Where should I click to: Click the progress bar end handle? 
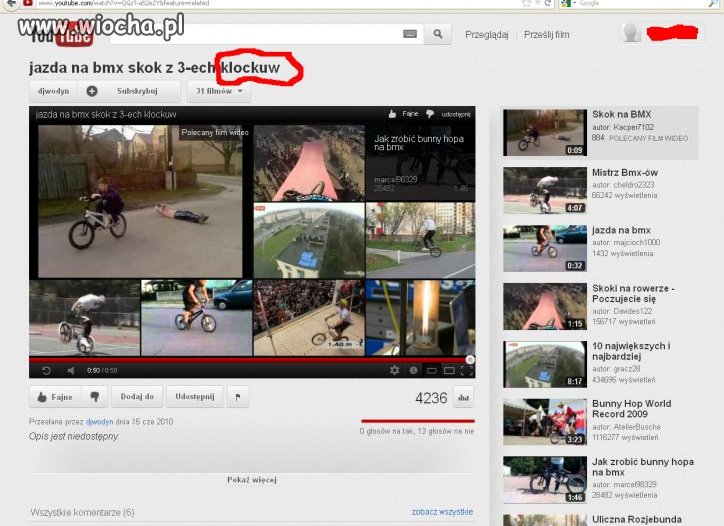coord(470,359)
